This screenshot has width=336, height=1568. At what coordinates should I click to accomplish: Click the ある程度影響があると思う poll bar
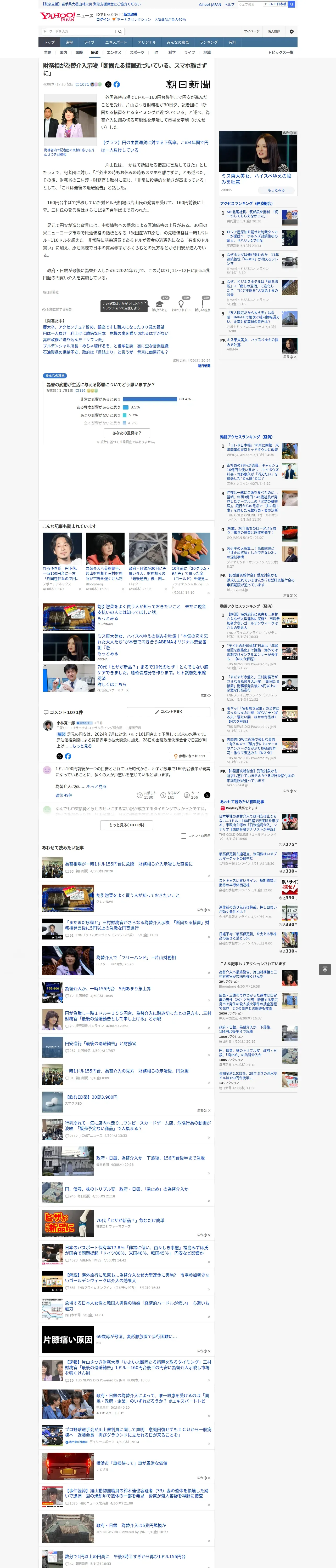coord(126,407)
